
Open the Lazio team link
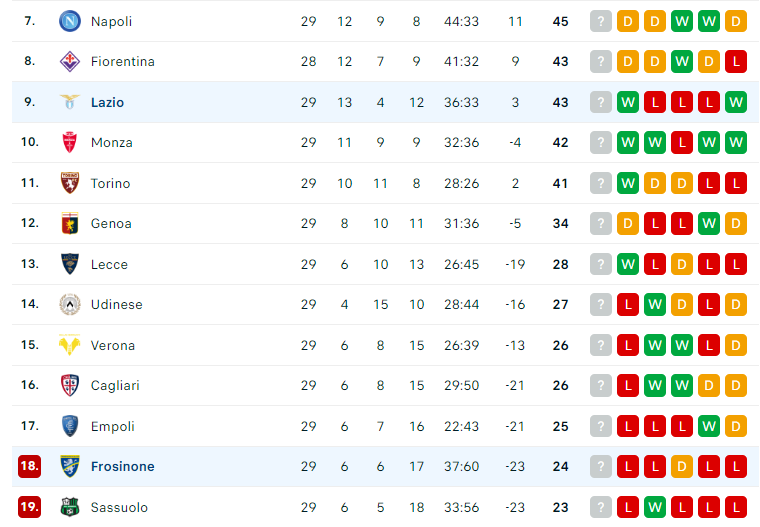click(108, 102)
